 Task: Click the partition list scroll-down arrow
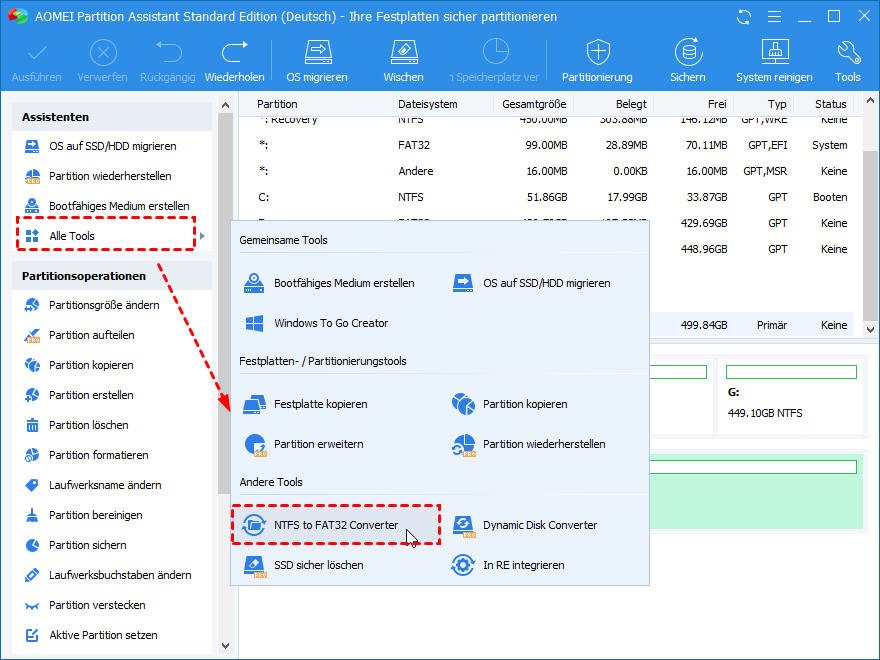(x=870, y=330)
